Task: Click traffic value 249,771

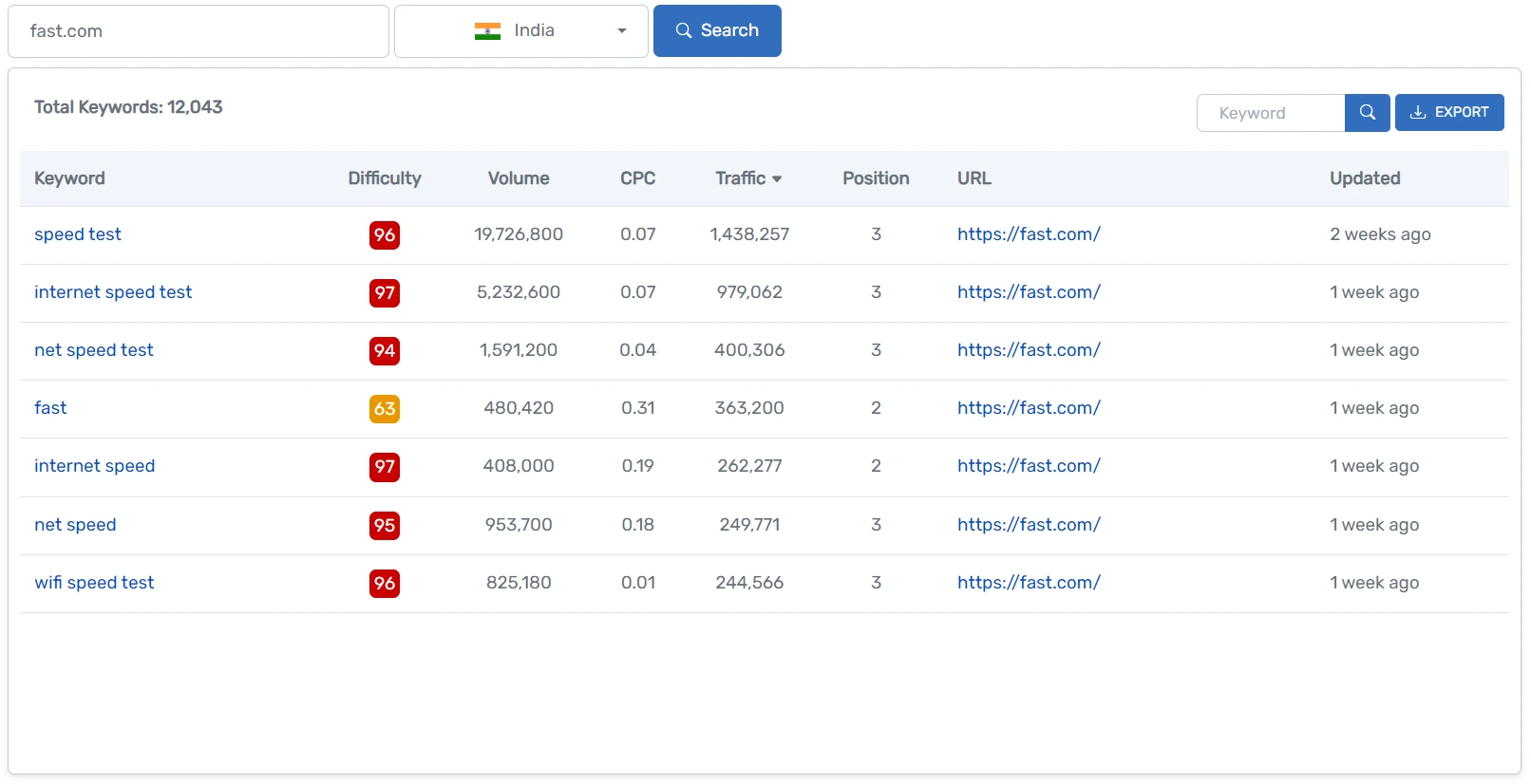Action: pos(749,525)
